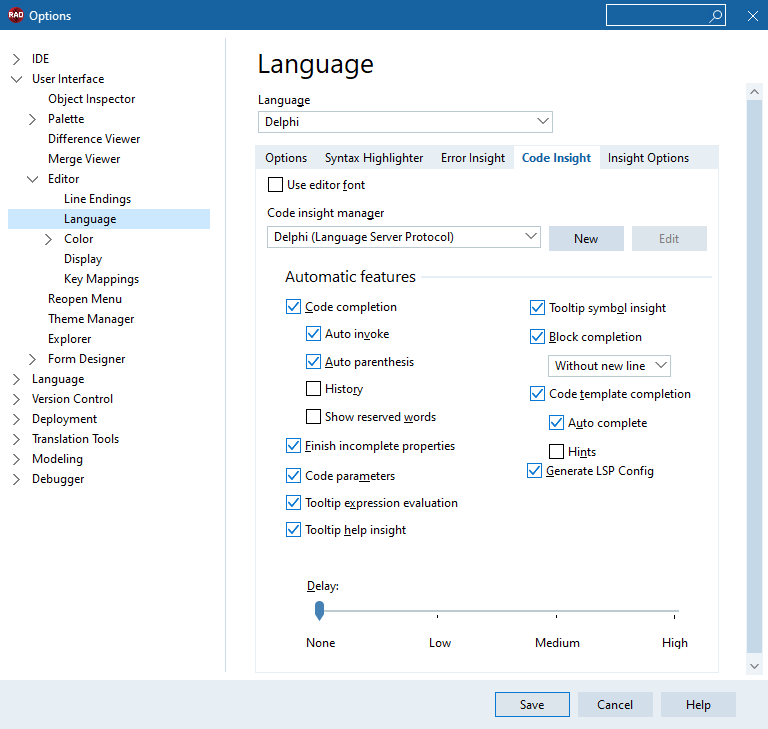768x729 pixels.
Task: Toggle Auto parenthesis checkbox
Action: coord(313,362)
